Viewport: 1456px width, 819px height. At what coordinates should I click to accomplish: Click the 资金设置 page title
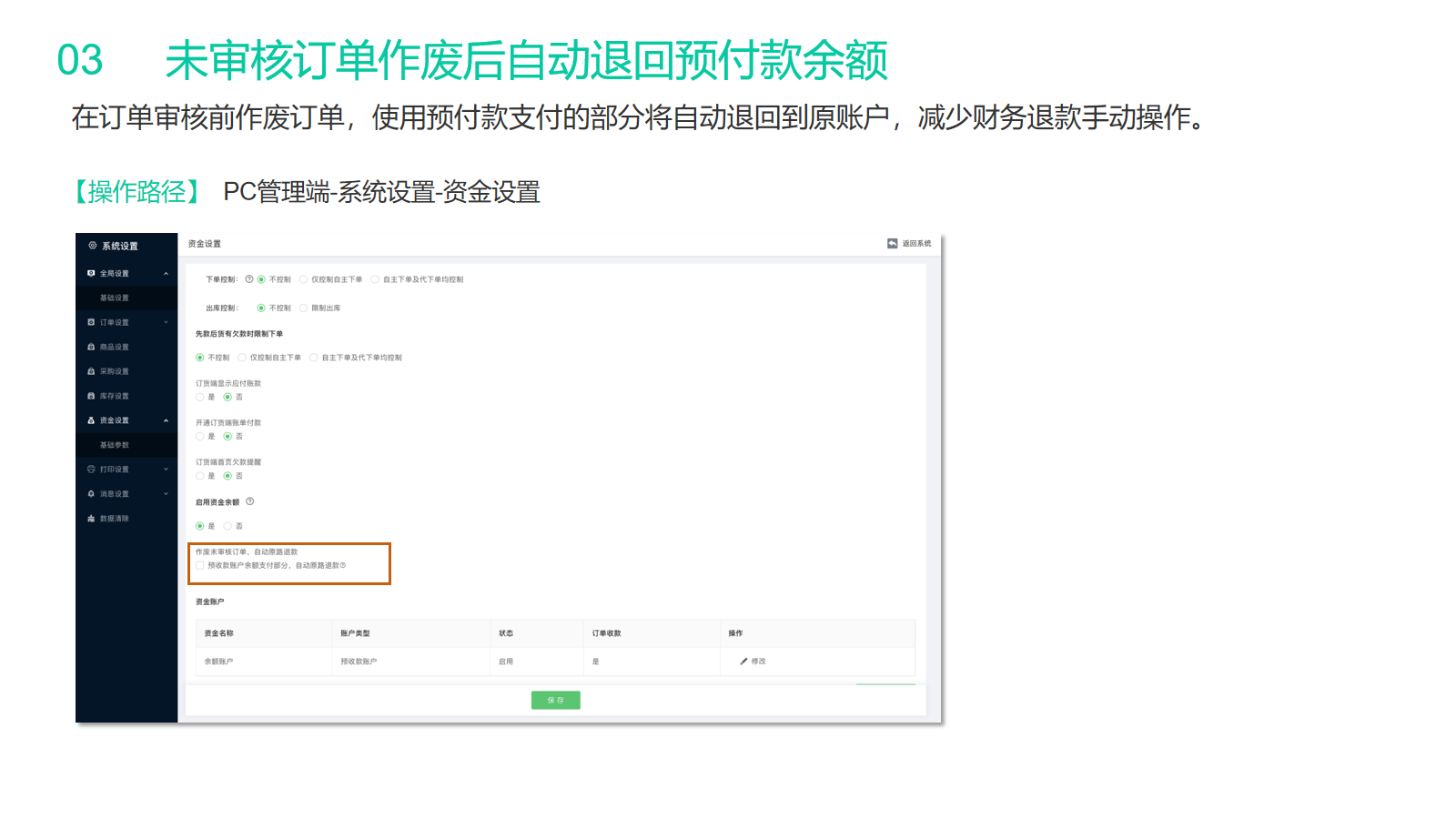(205, 244)
